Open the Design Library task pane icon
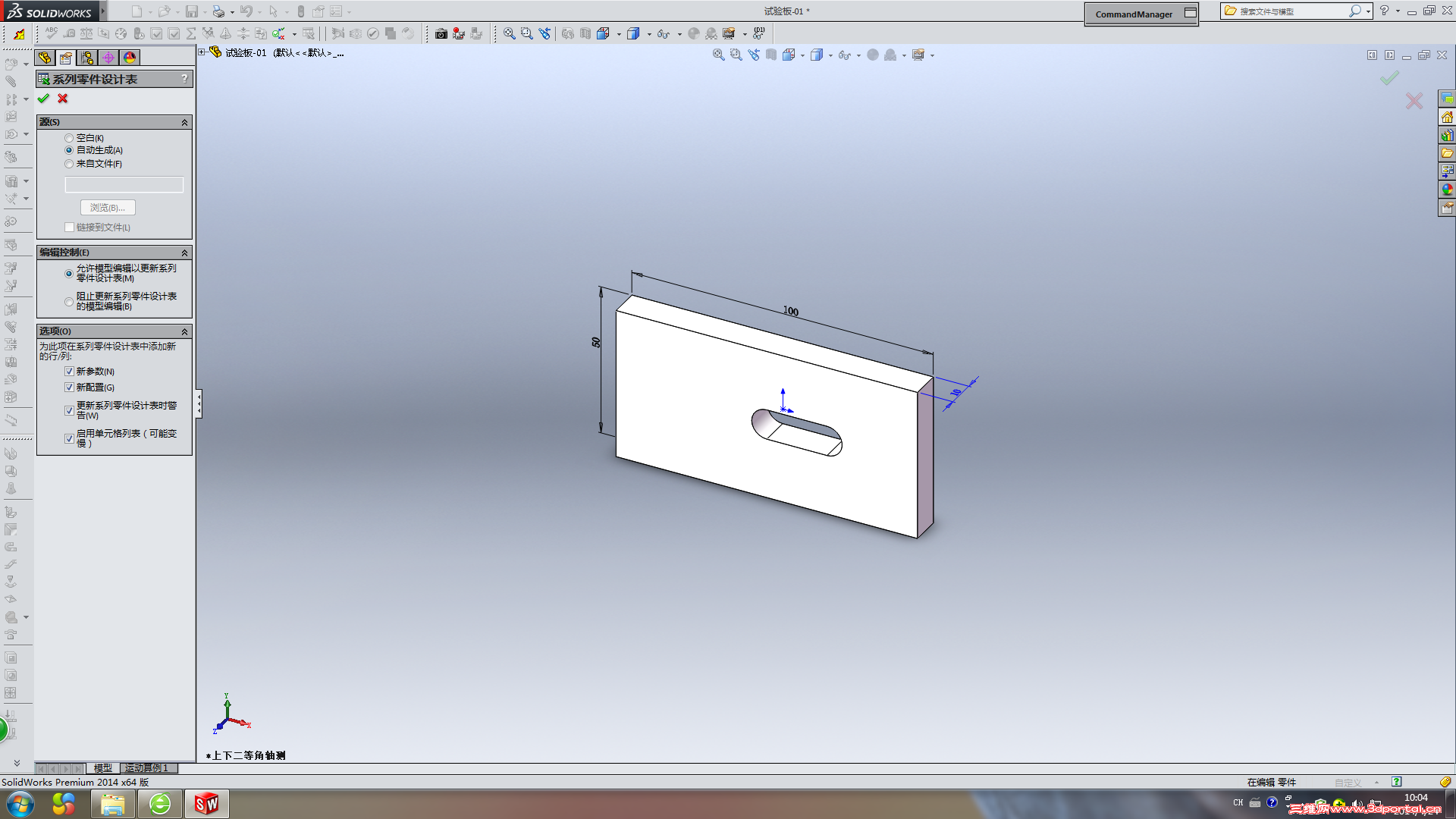The width and height of the screenshot is (1456, 819). pyautogui.click(x=1447, y=136)
